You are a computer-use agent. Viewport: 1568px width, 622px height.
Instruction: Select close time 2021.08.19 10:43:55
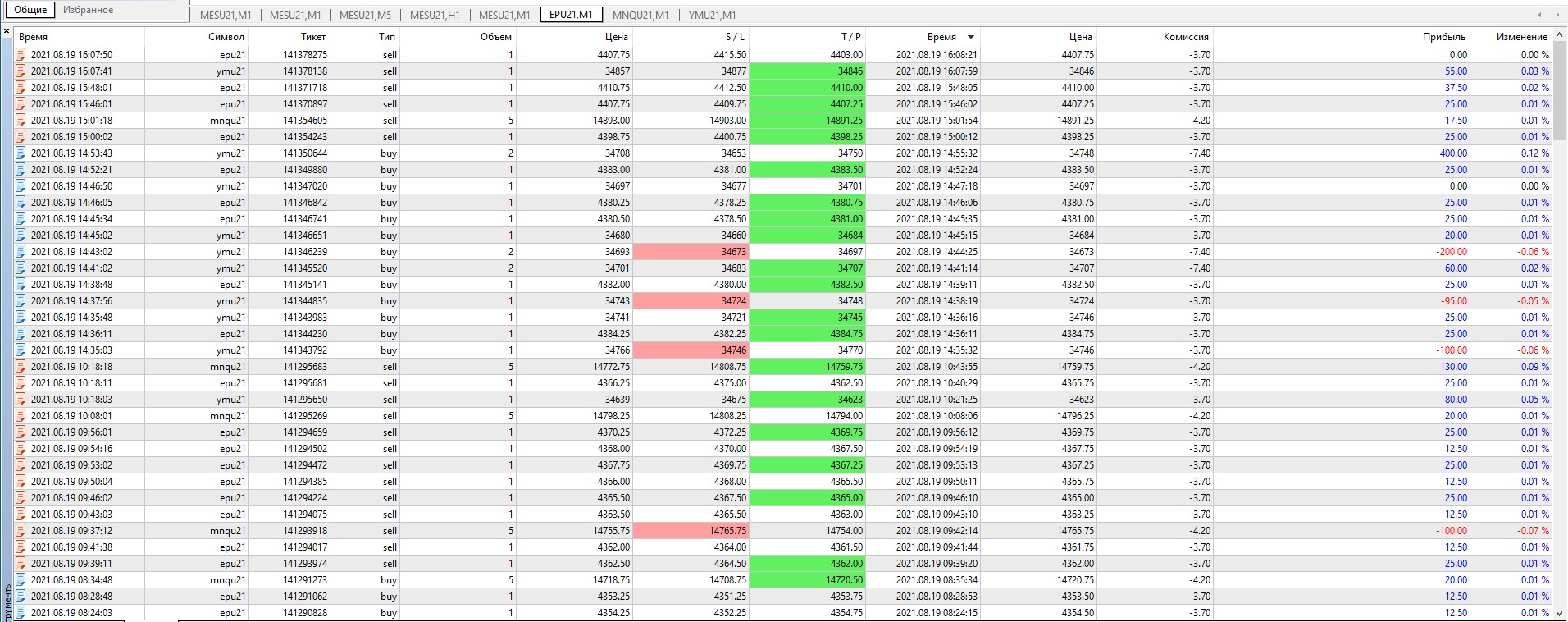coord(937,367)
